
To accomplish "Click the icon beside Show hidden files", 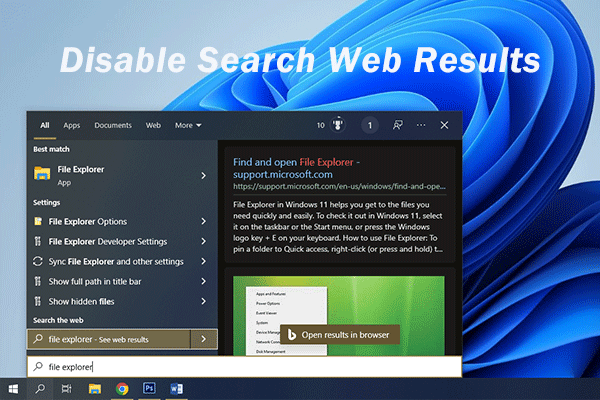I will tap(38, 301).
